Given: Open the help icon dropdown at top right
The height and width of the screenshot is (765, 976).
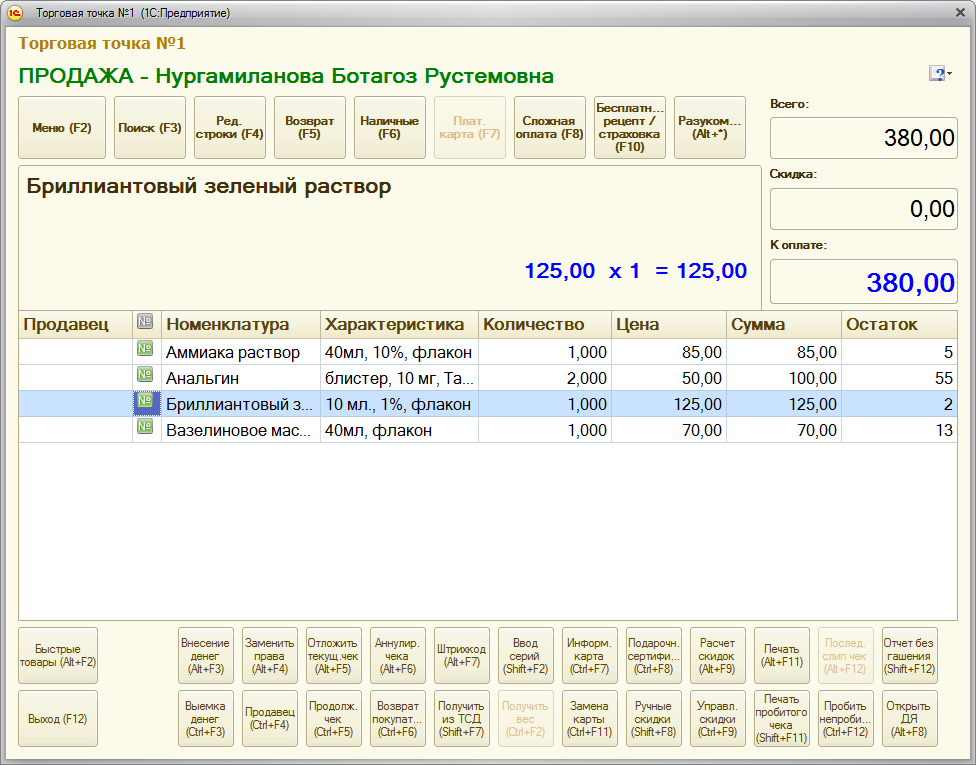Looking at the screenshot, I should click(x=940, y=74).
